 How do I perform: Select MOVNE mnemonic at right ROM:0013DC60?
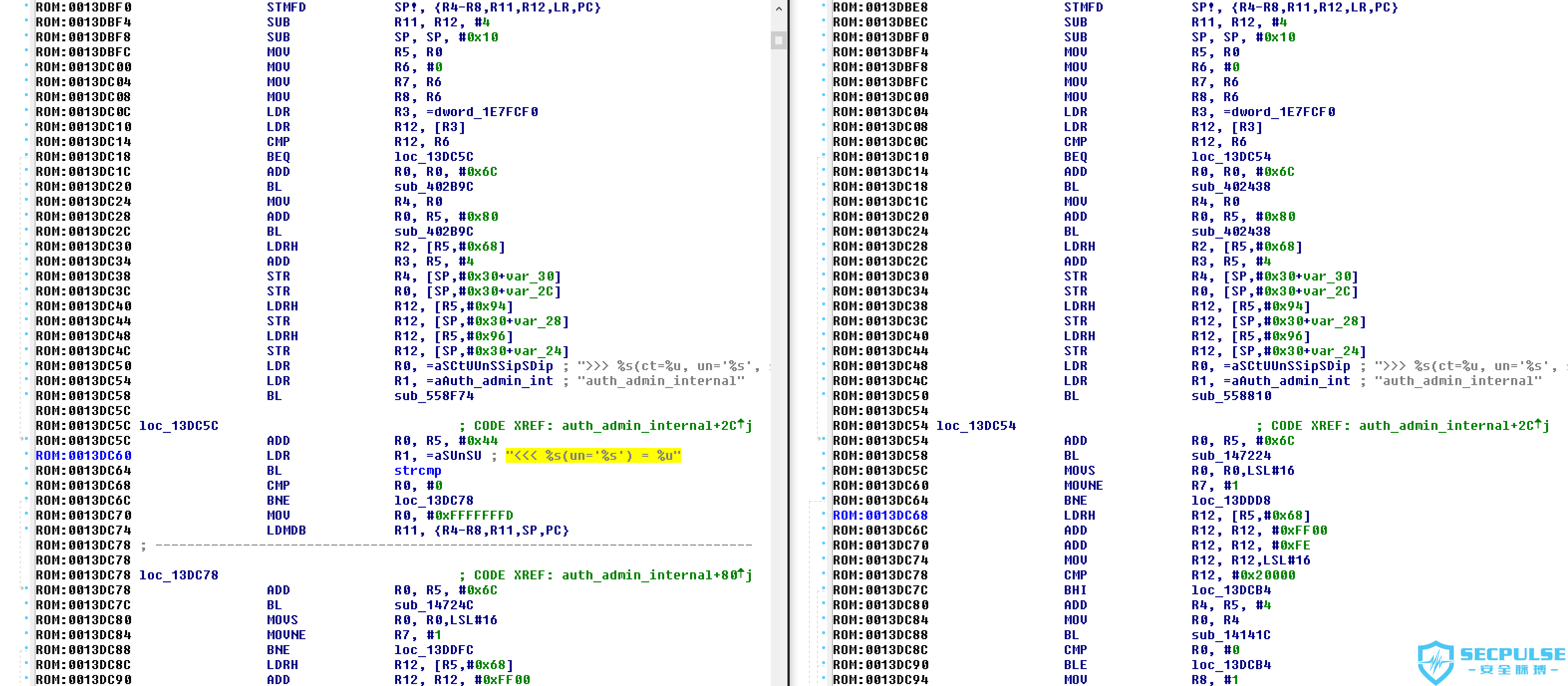1084,486
